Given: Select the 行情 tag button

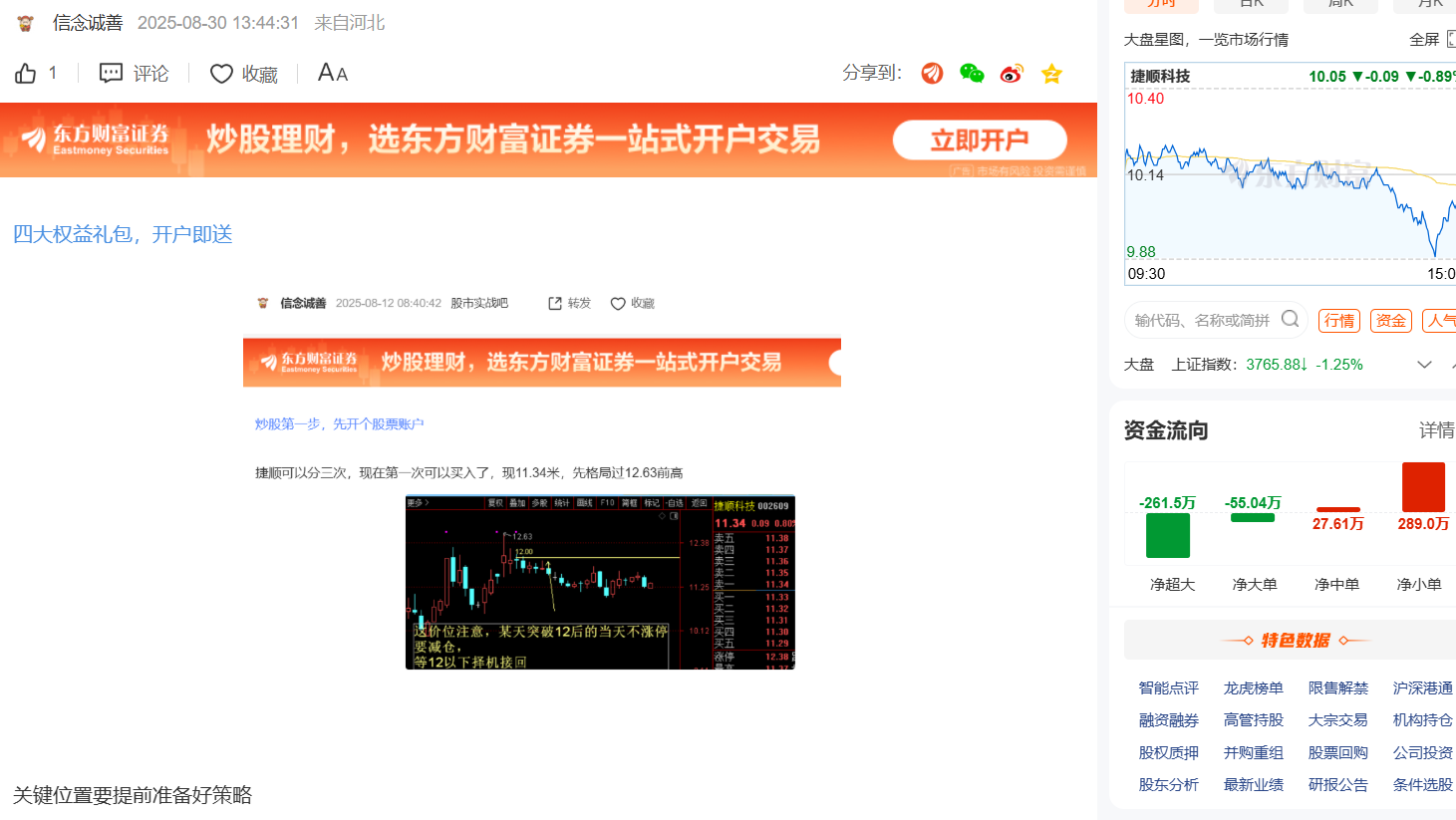Looking at the screenshot, I should click(x=1339, y=320).
